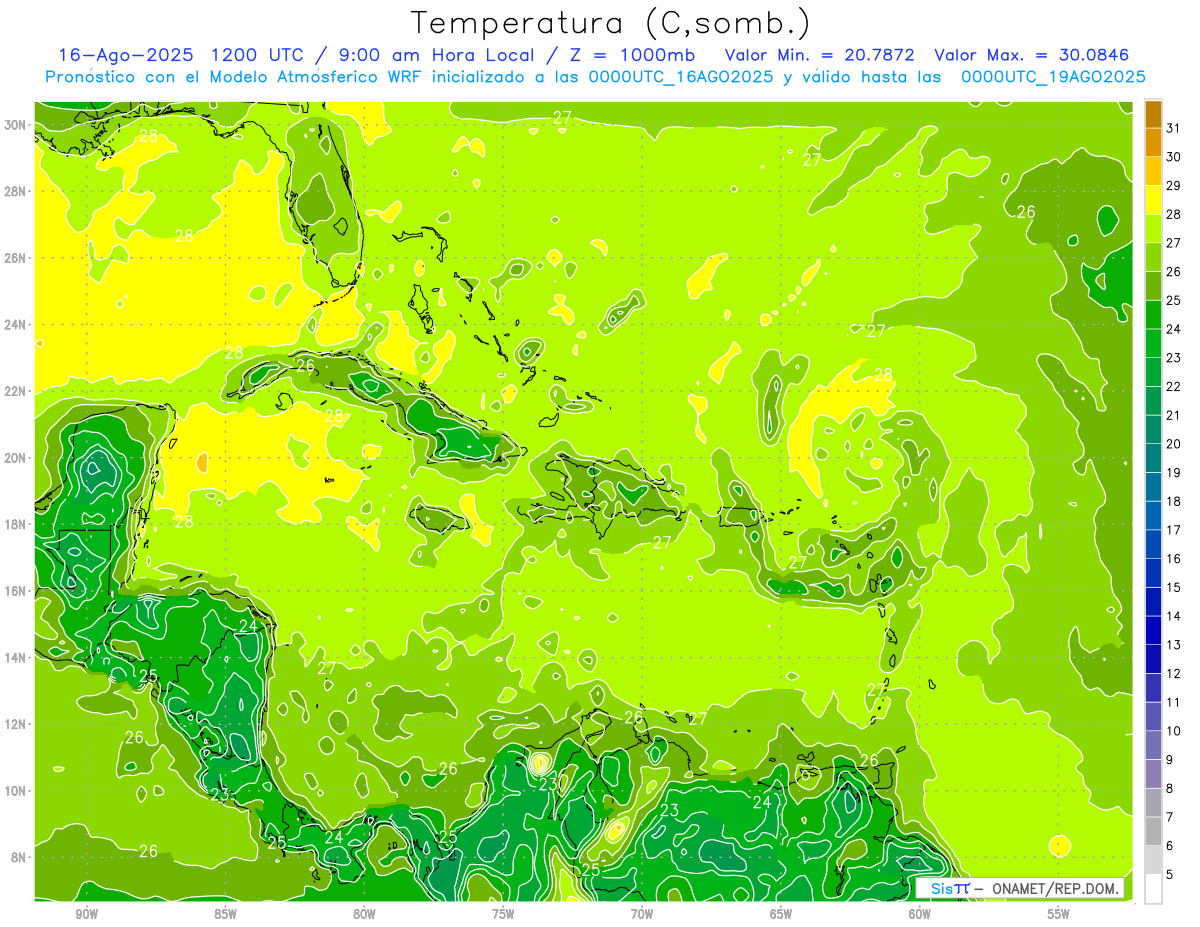Click the '28N' latitude axis label
The height and width of the screenshot is (927, 1200).
[15, 191]
